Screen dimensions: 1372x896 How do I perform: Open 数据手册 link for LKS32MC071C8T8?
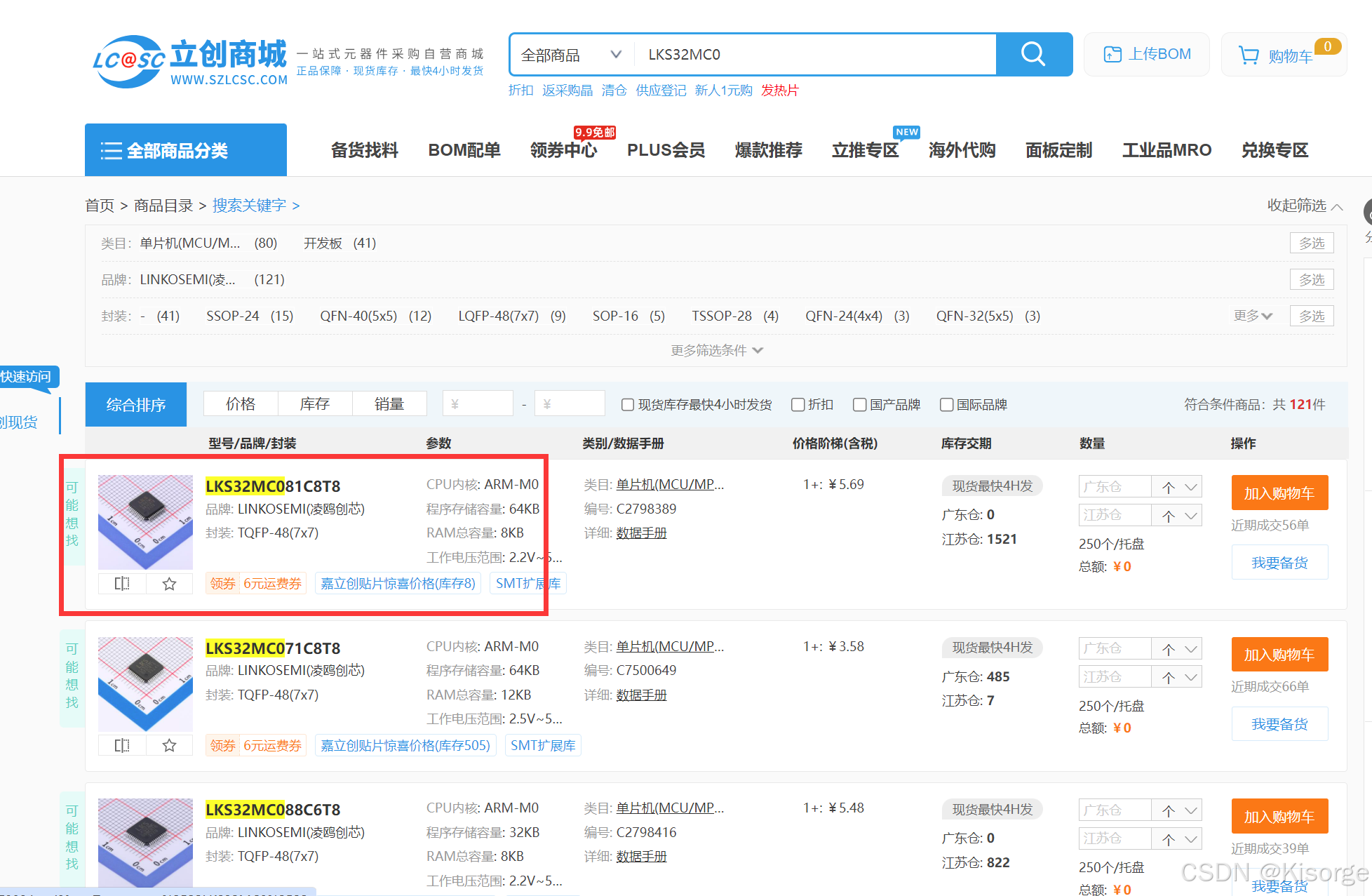click(x=641, y=695)
